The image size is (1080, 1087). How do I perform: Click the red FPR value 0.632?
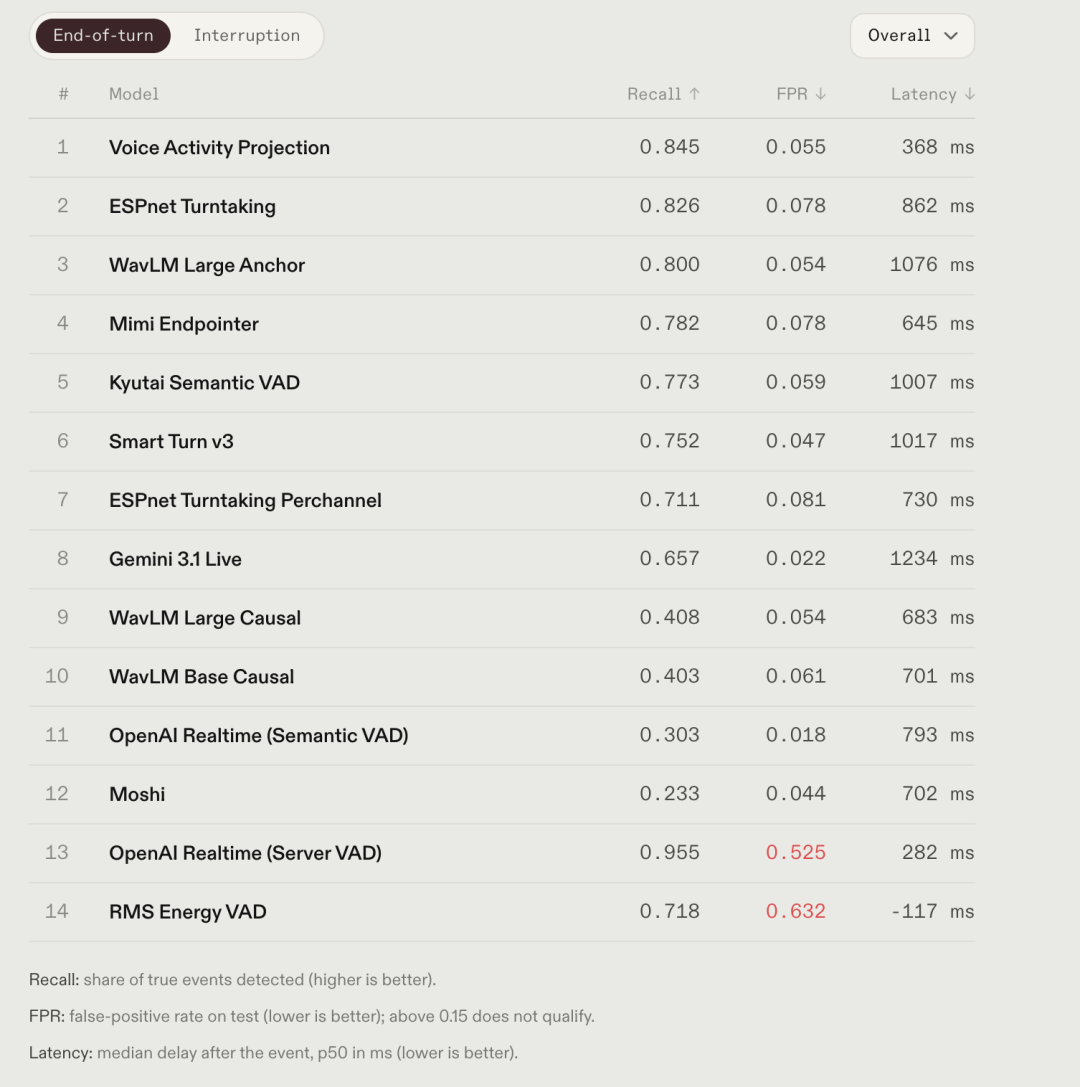(x=796, y=912)
